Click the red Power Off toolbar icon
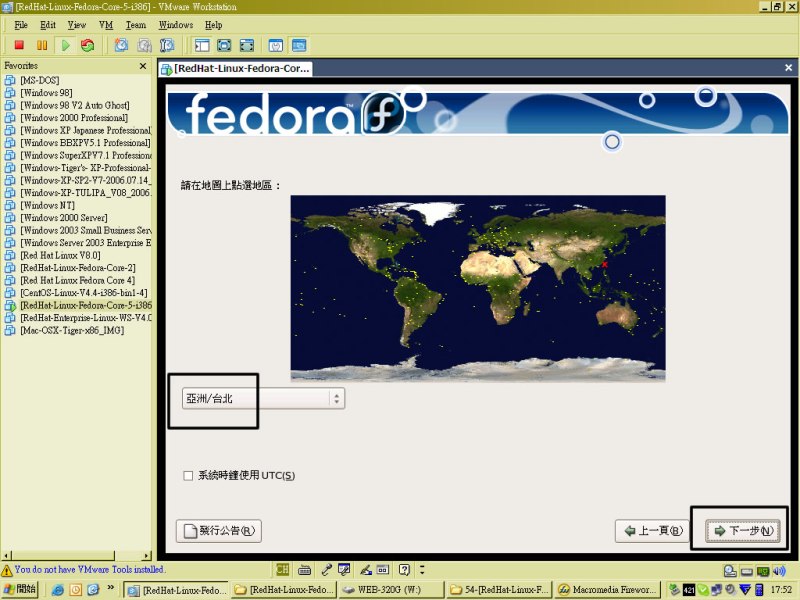 click(19, 45)
